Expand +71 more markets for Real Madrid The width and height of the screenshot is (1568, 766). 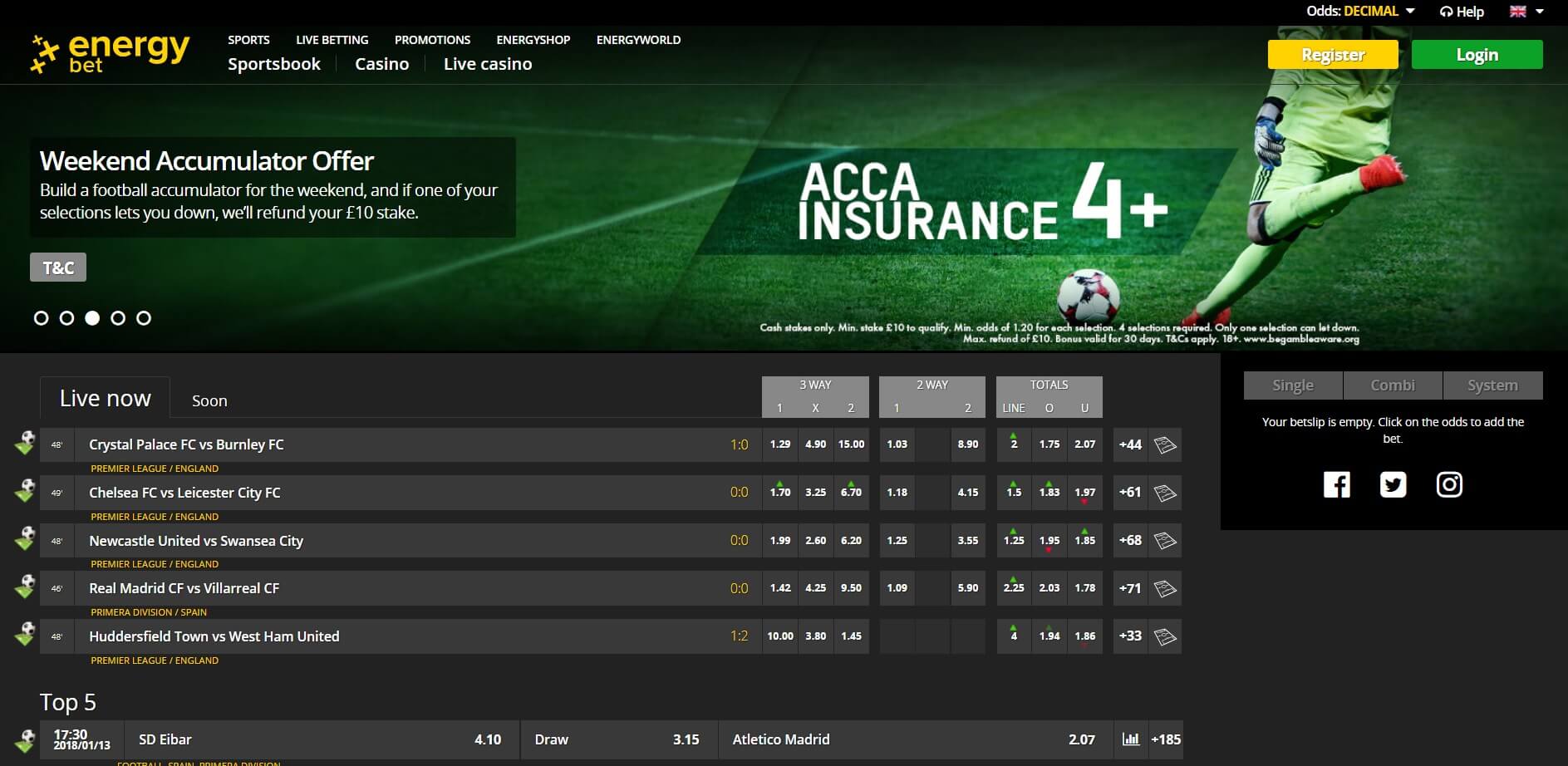tap(1130, 588)
